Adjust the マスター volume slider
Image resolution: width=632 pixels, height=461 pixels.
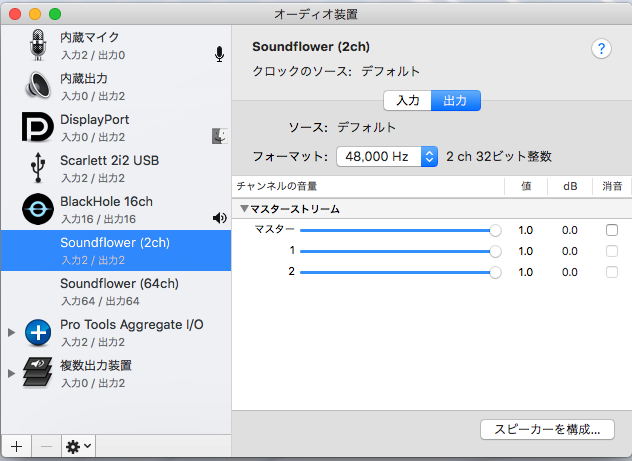[x=401, y=230]
